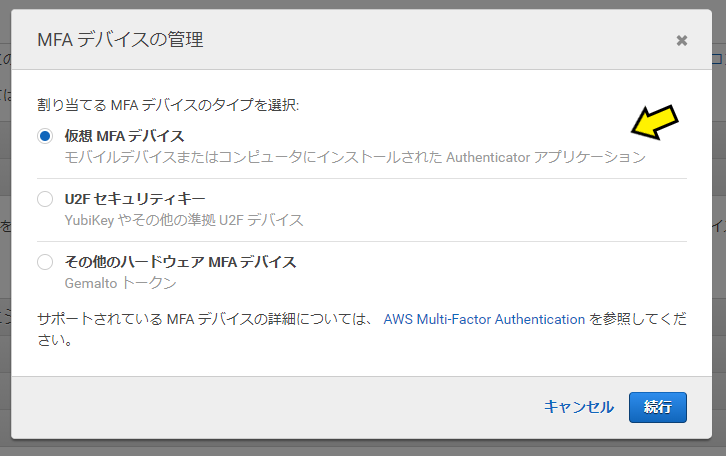The image size is (726, 456).
Task: Select the 仮想 MFA デバイス radio button
Action: pyautogui.click(x=45, y=136)
